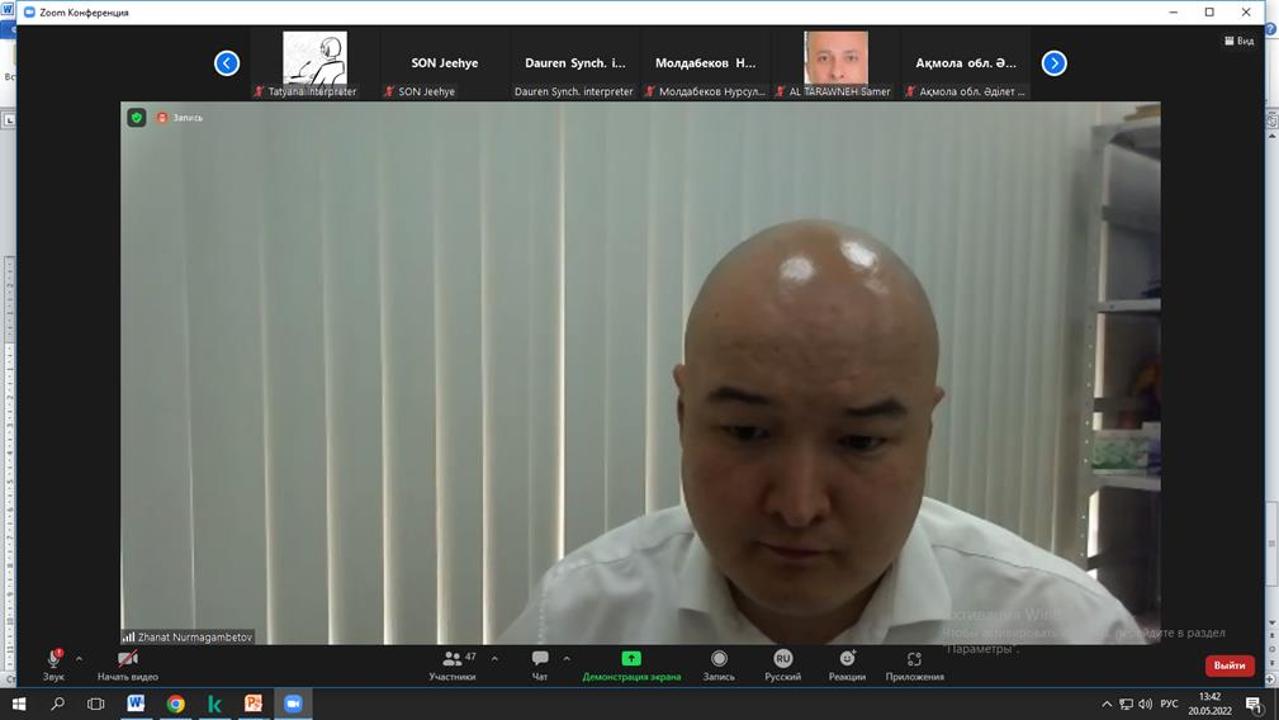Select the Молдабеков Нурсул... participant tile
This screenshot has width=1279, height=720.
pyautogui.click(x=705, y=64)
